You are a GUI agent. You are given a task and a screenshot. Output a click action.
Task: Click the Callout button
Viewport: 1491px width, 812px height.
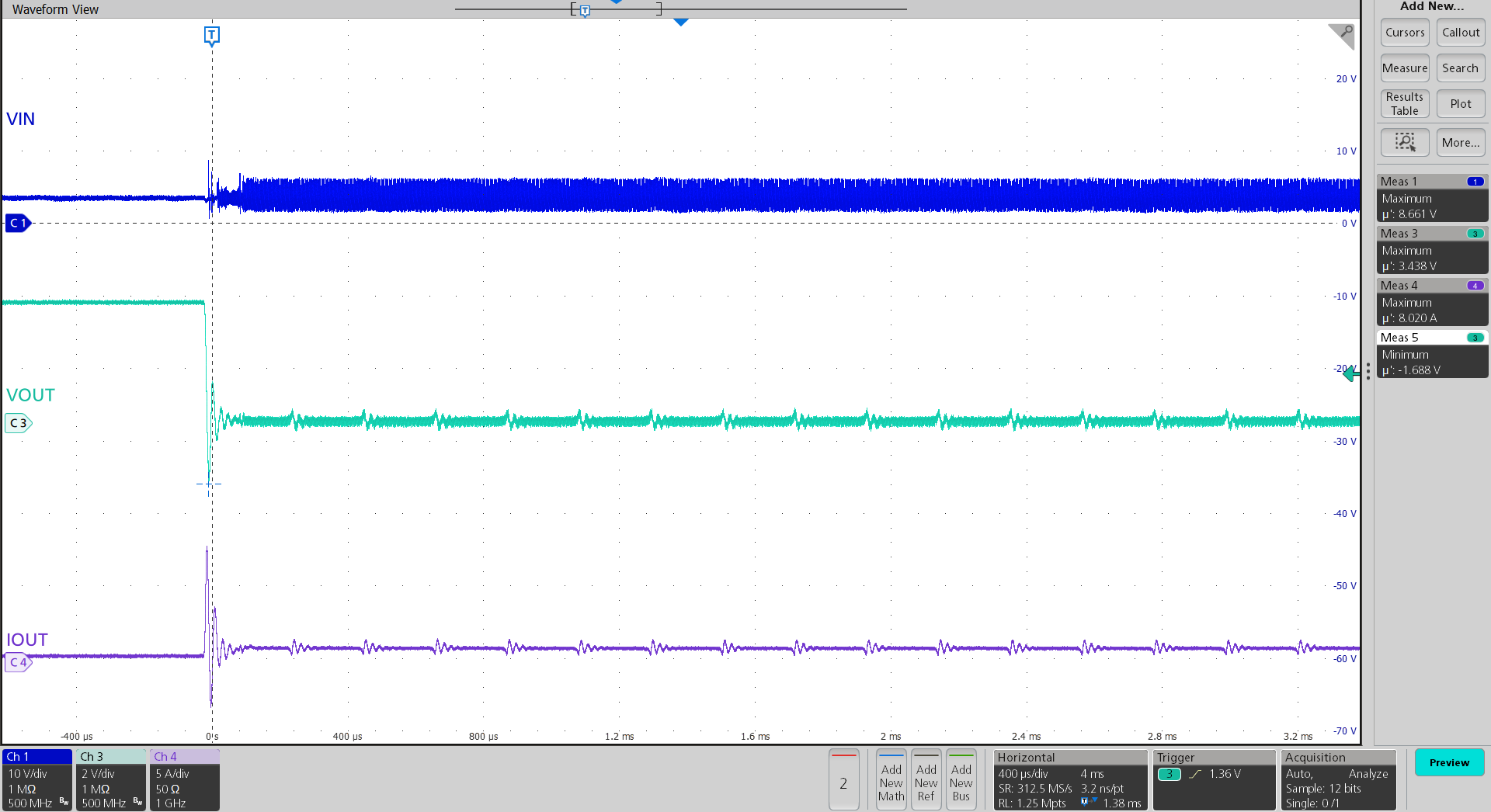(1461, 33)
